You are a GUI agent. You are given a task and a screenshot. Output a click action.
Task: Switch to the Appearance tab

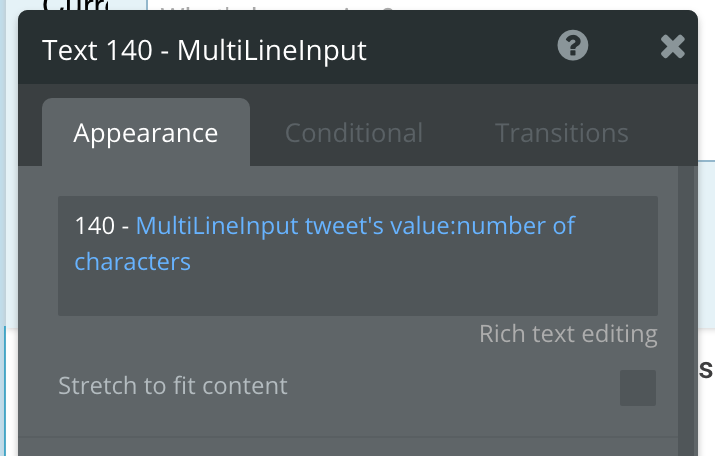tap(146, 133)
